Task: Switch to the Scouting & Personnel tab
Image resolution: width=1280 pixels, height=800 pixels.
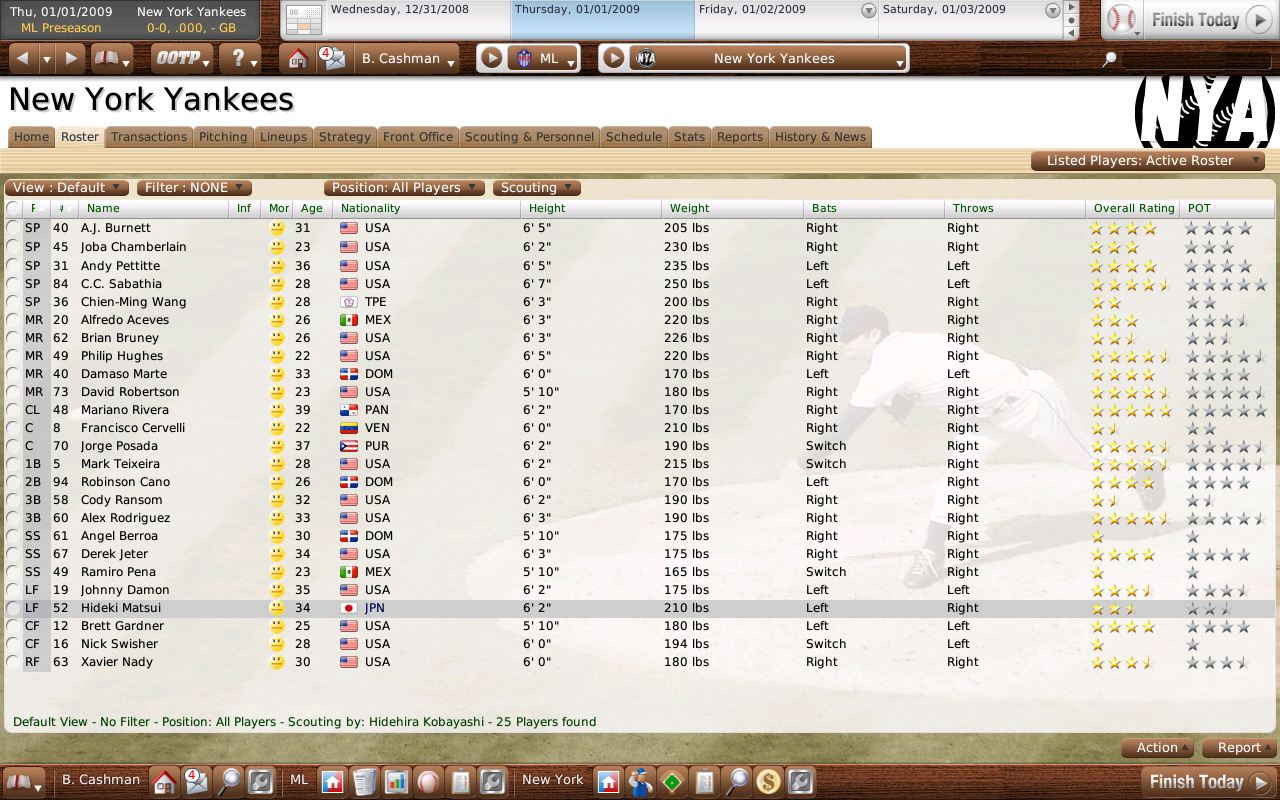Action: (530, 137)
